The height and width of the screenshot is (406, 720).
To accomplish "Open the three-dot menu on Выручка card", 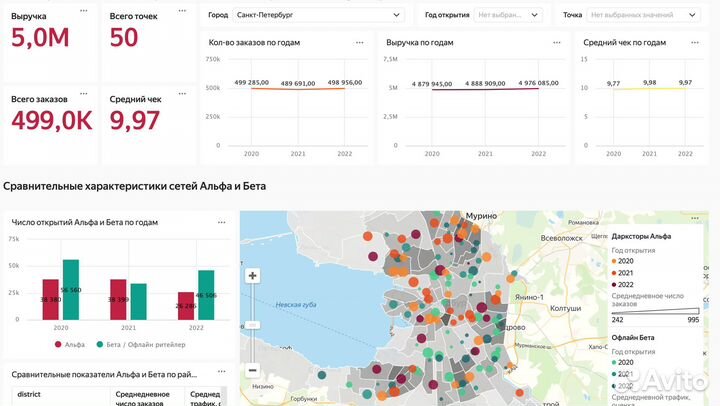I will [83, 10].
